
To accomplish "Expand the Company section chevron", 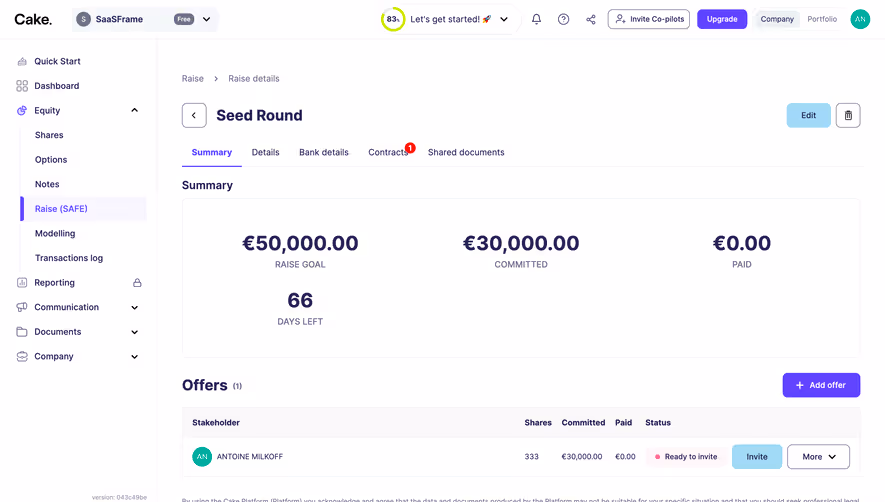I will click(134, 356).
